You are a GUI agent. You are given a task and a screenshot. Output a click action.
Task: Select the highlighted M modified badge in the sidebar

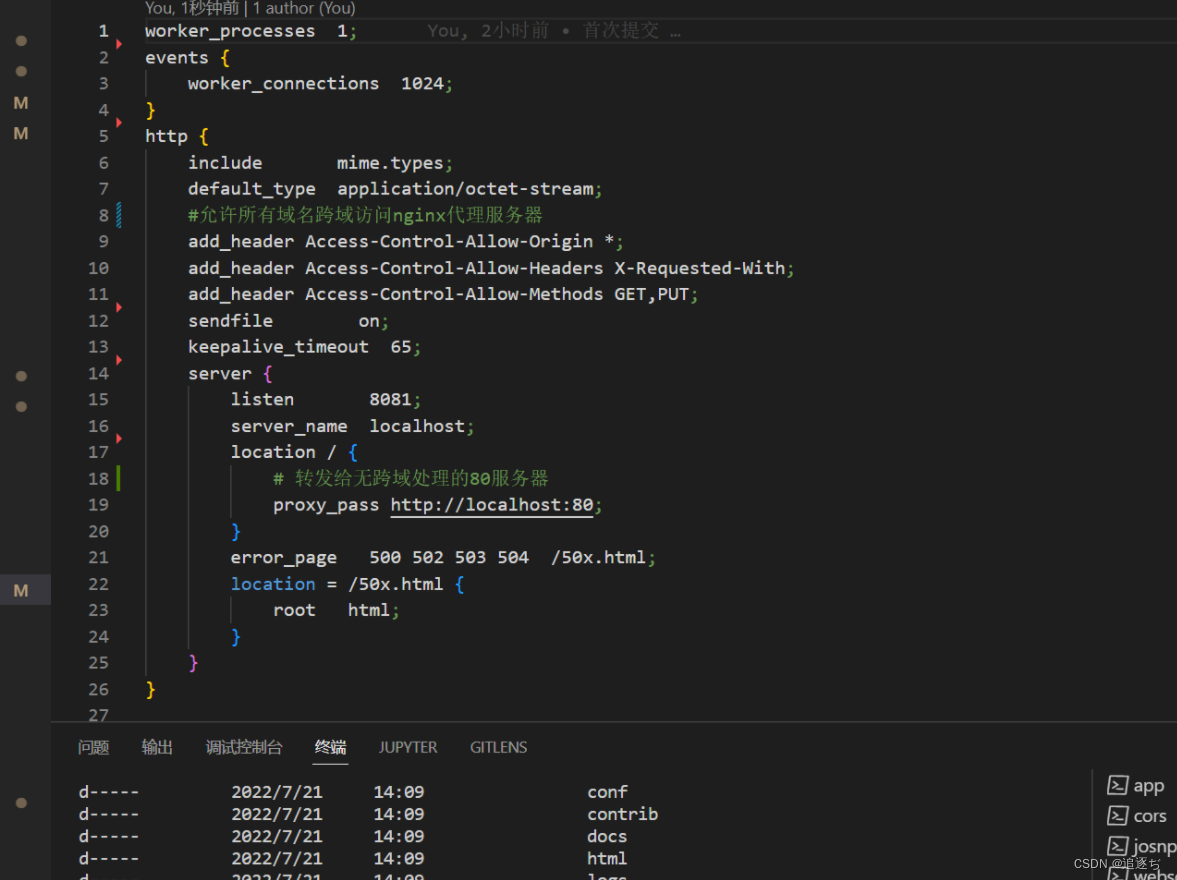[21, 591]
